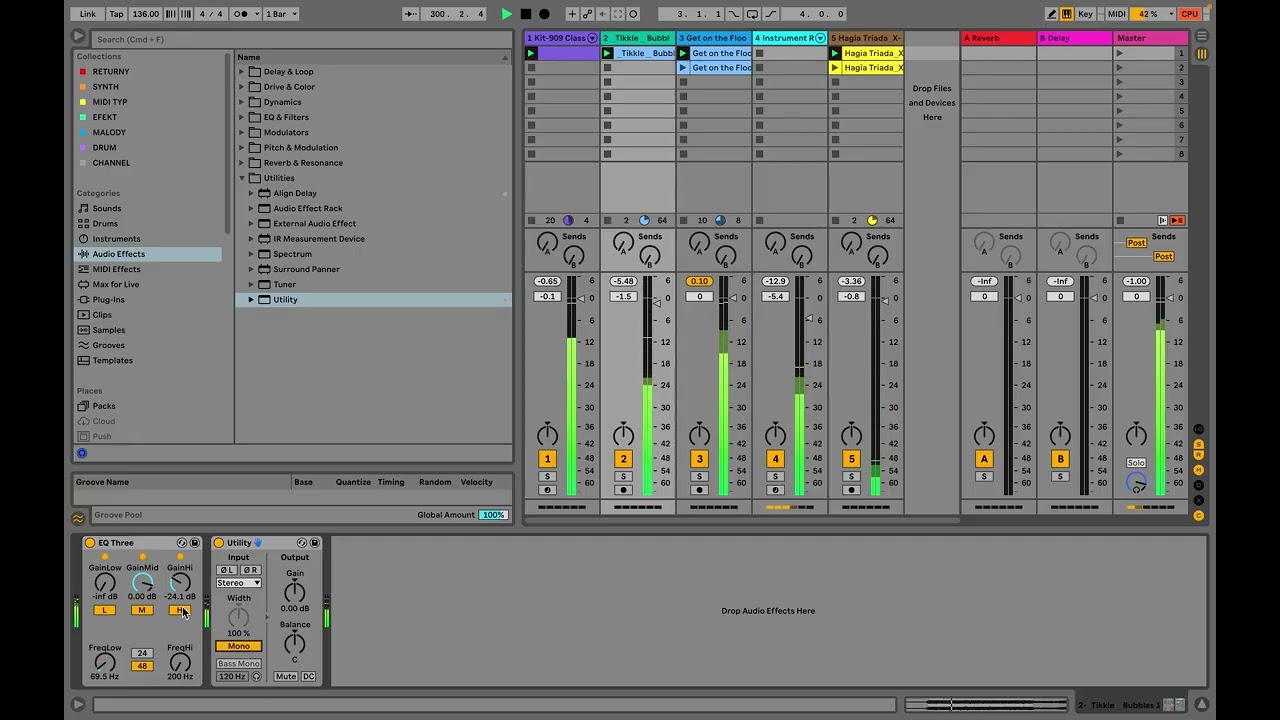Toggle Utility Bass Mono switch
Viewport: 1280px width, 720px height.
[238, 664]
